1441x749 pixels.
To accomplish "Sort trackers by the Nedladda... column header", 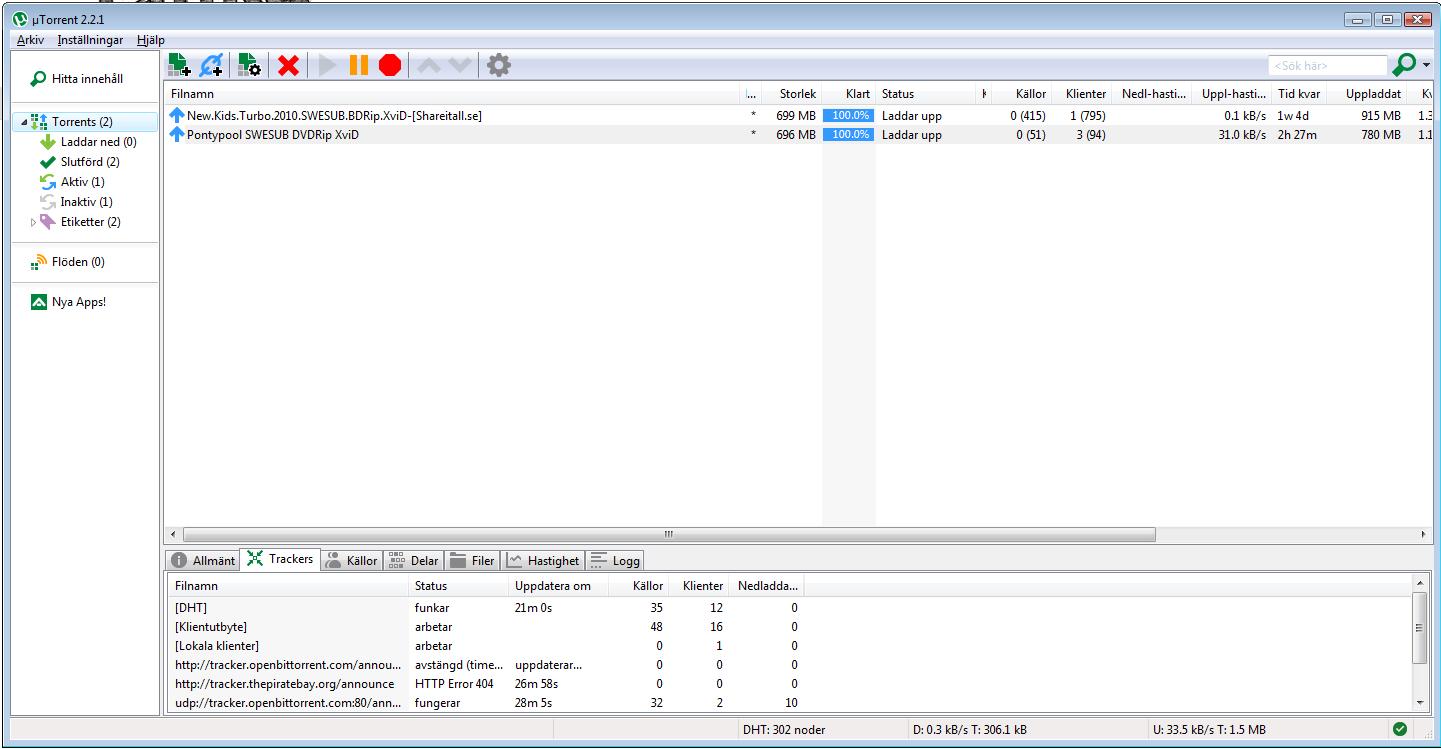I will (x=768, y=586).
